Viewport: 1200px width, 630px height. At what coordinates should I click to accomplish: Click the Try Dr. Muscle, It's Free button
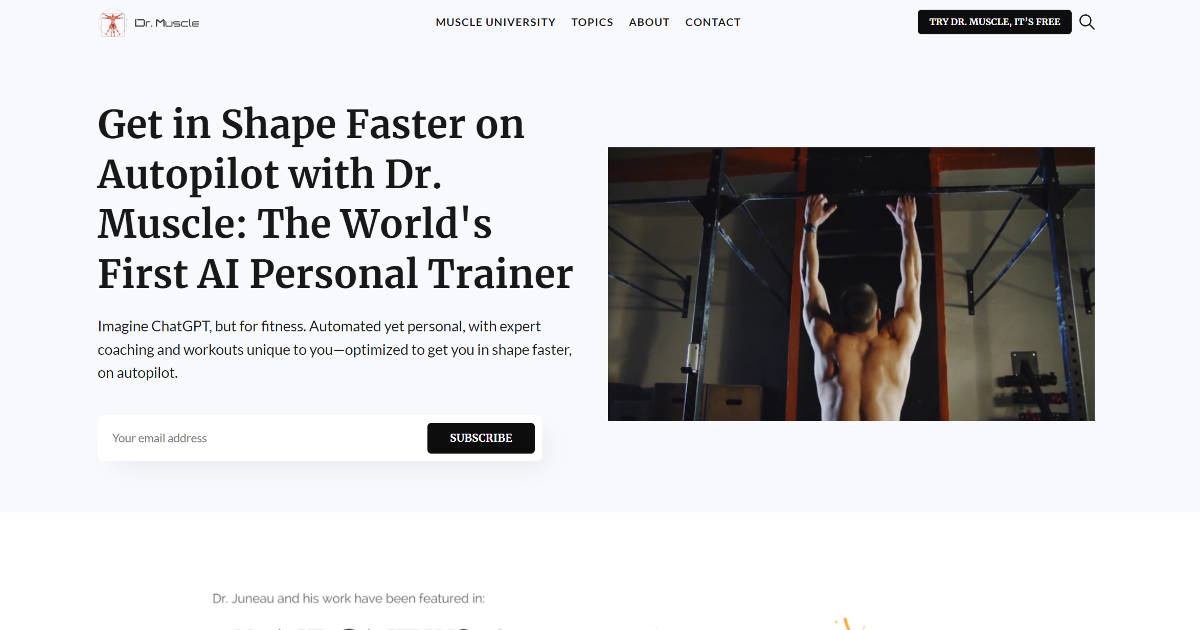[995, 22]
